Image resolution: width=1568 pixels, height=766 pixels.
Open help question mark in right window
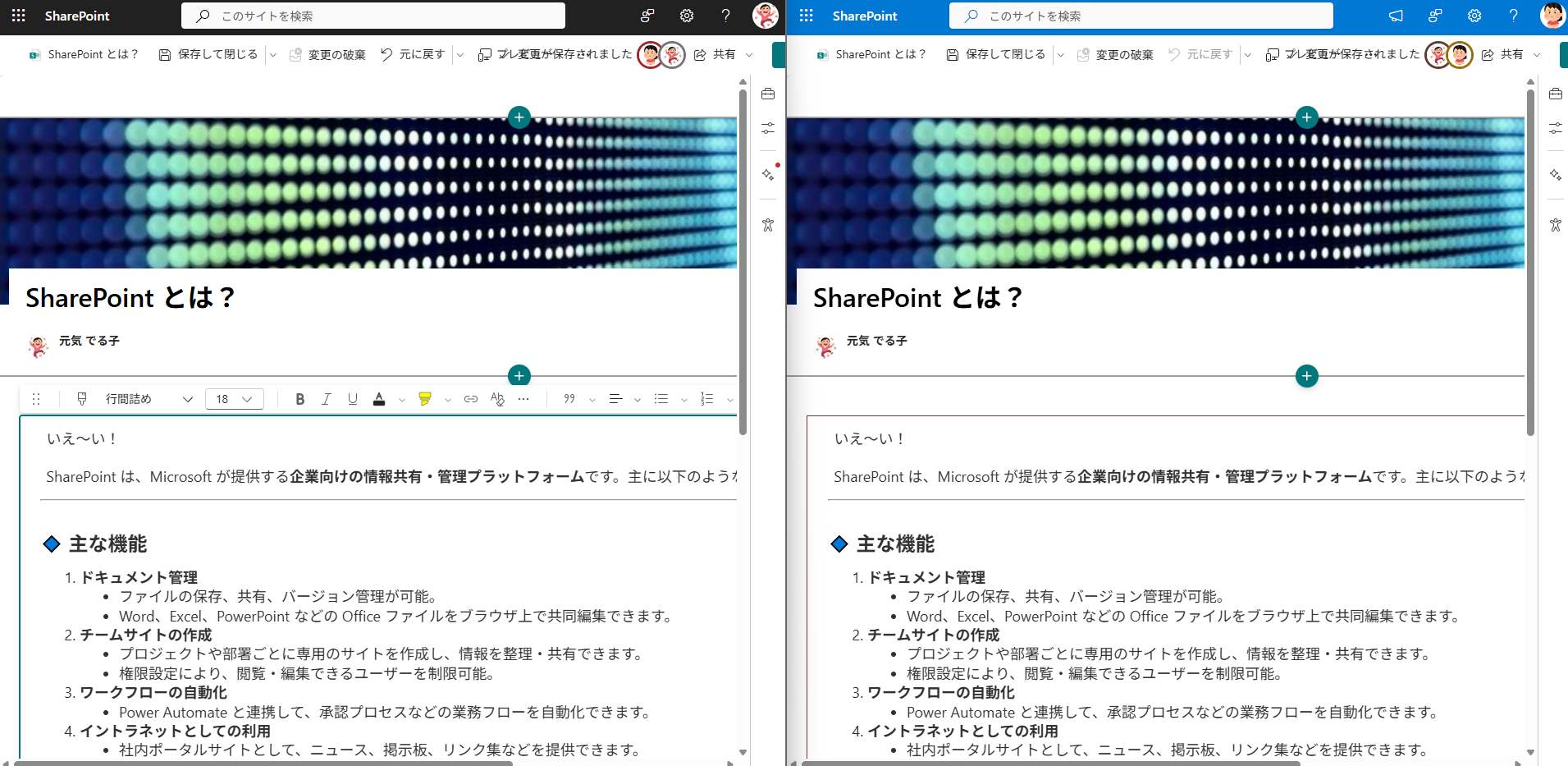click(1513, 16)
